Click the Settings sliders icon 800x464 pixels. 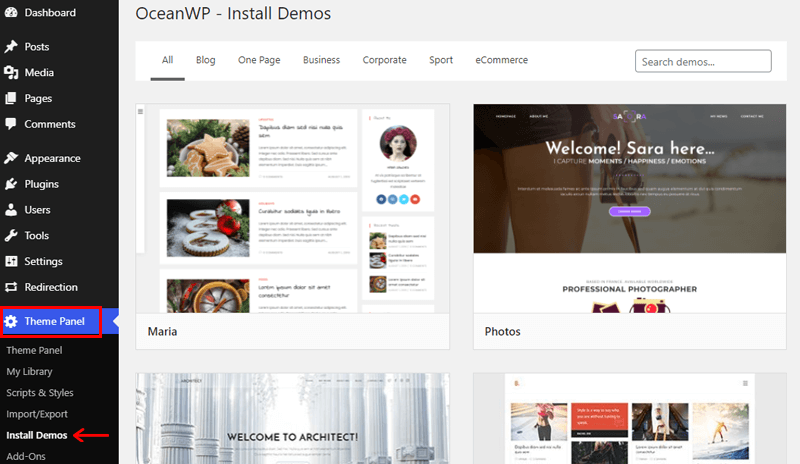11,261
